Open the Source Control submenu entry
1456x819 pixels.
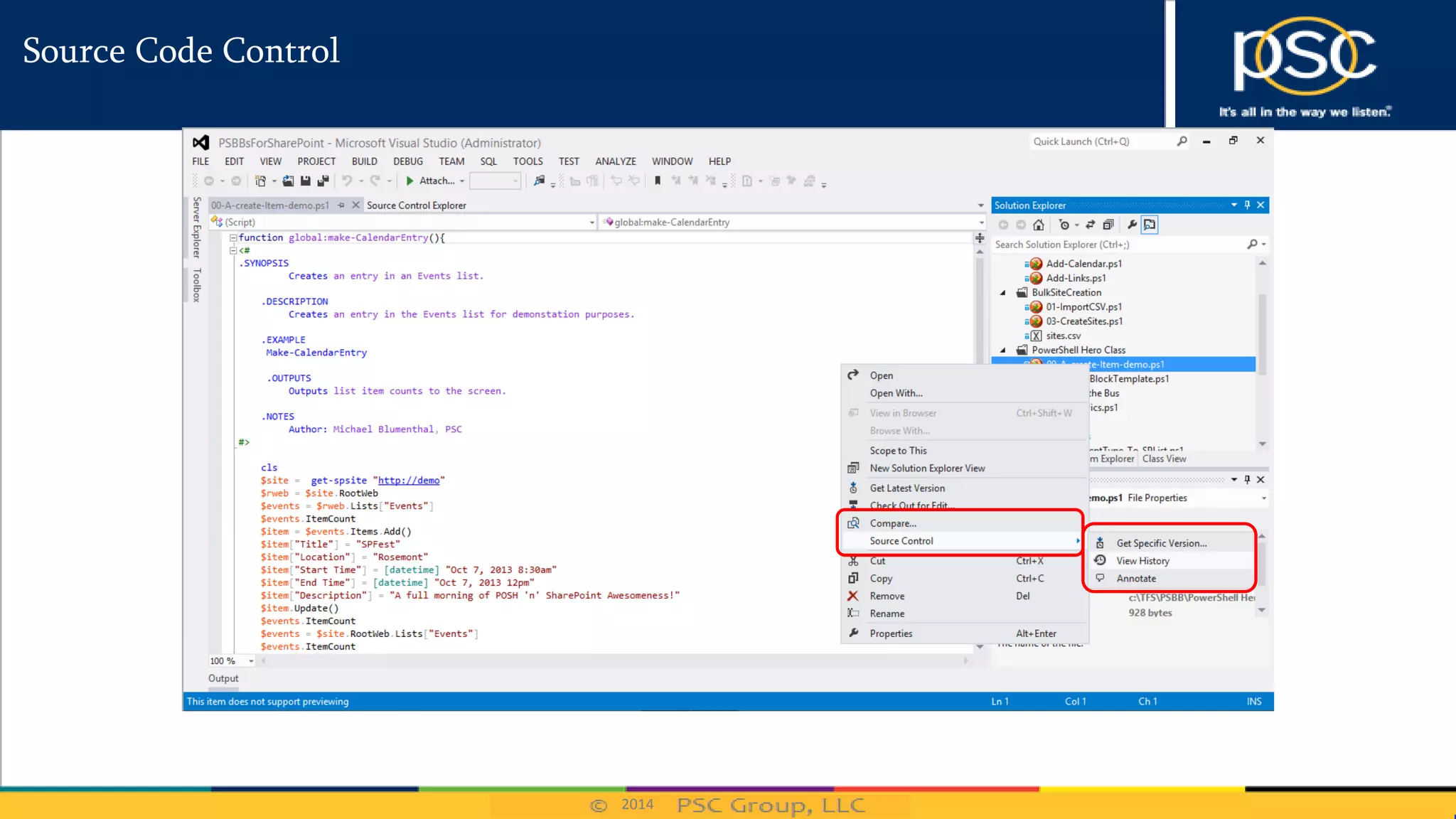964,541
